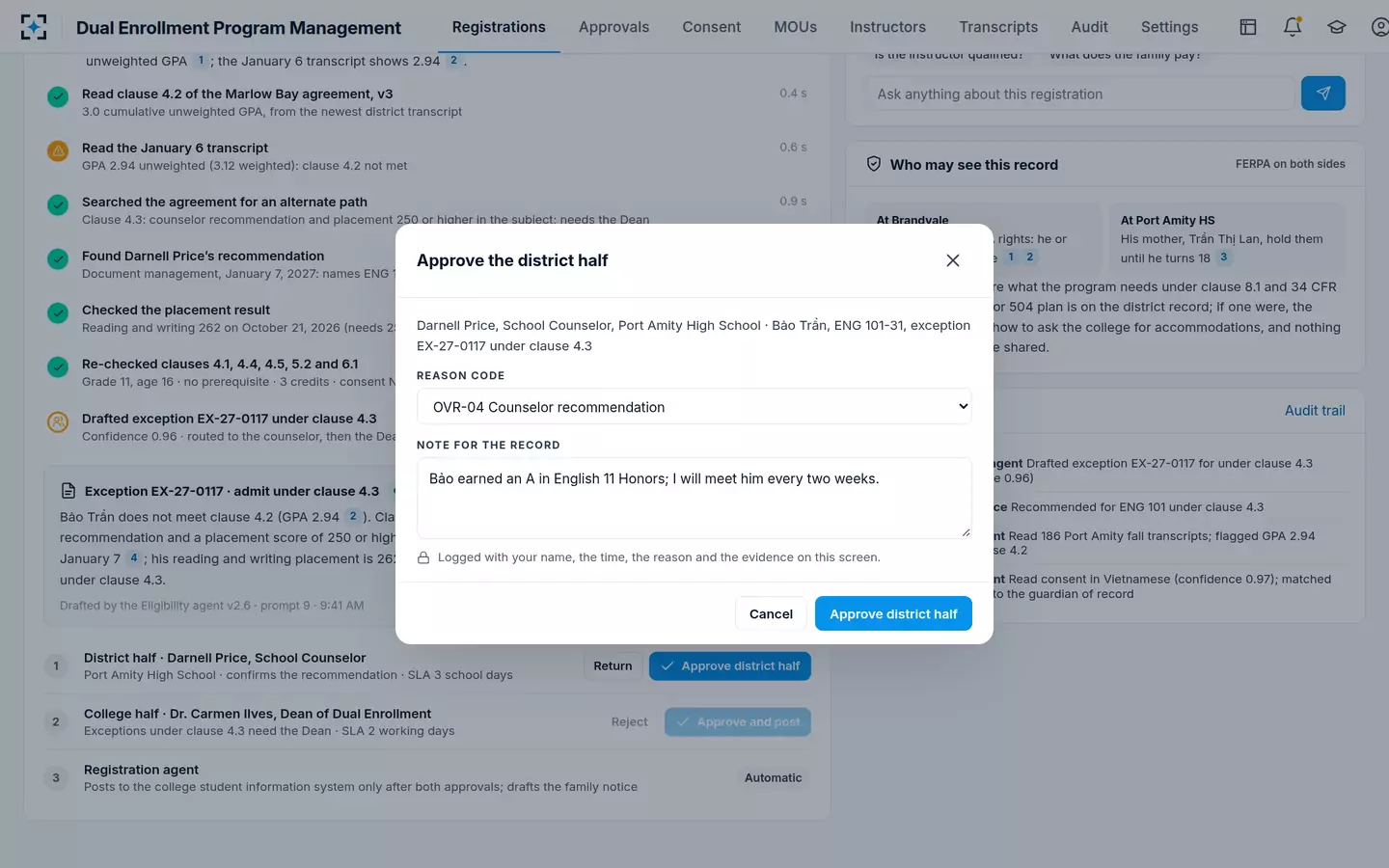The height and width of the screenshot is (868, 1389).
Task: Select the step 1 number circle for District half
Action: click(56, 665)
